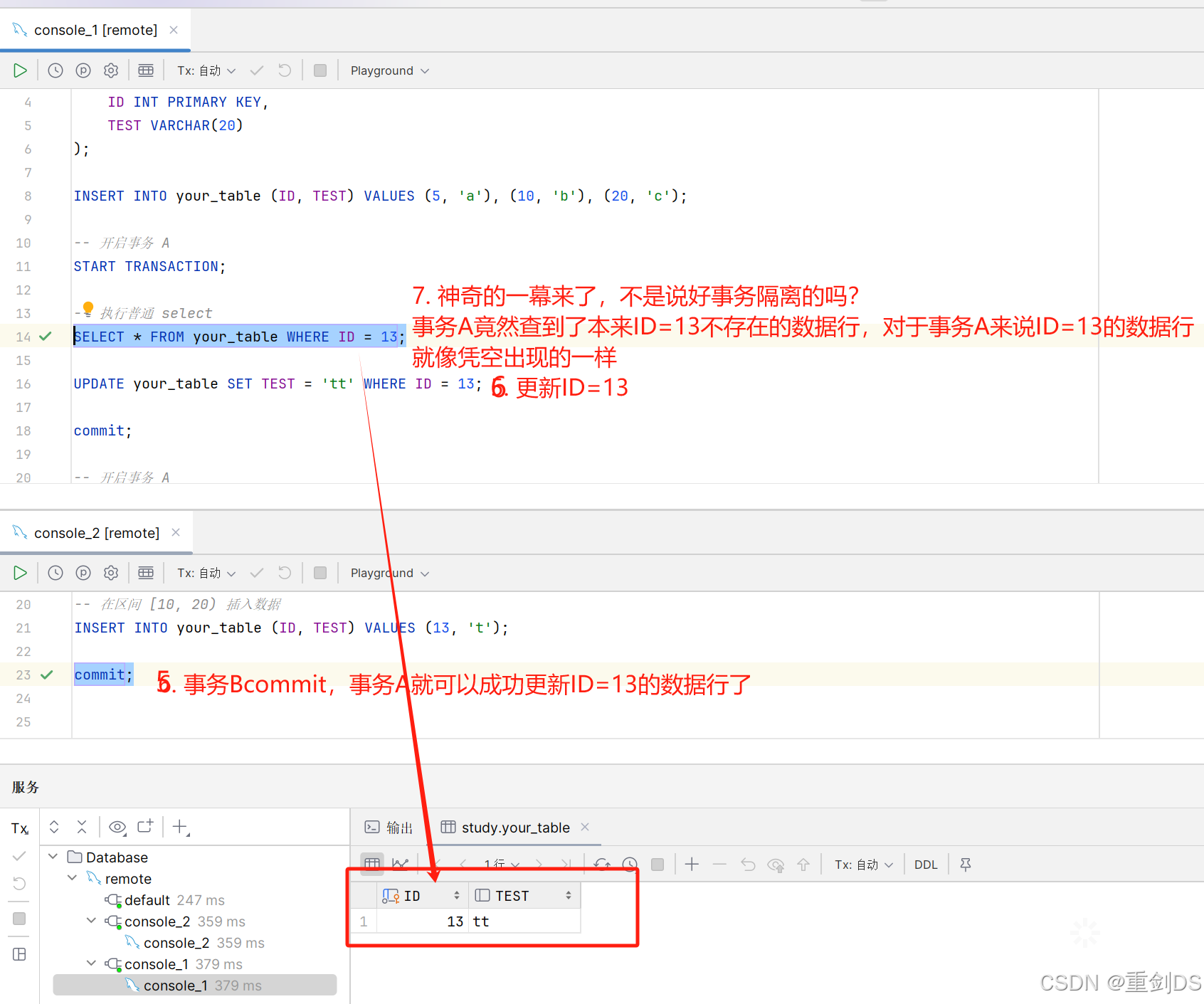Image resolution: width=1204 pixels, height=1004 pixels.
Task: Add service plus button in services toolbar
Action: click(180, 827)
